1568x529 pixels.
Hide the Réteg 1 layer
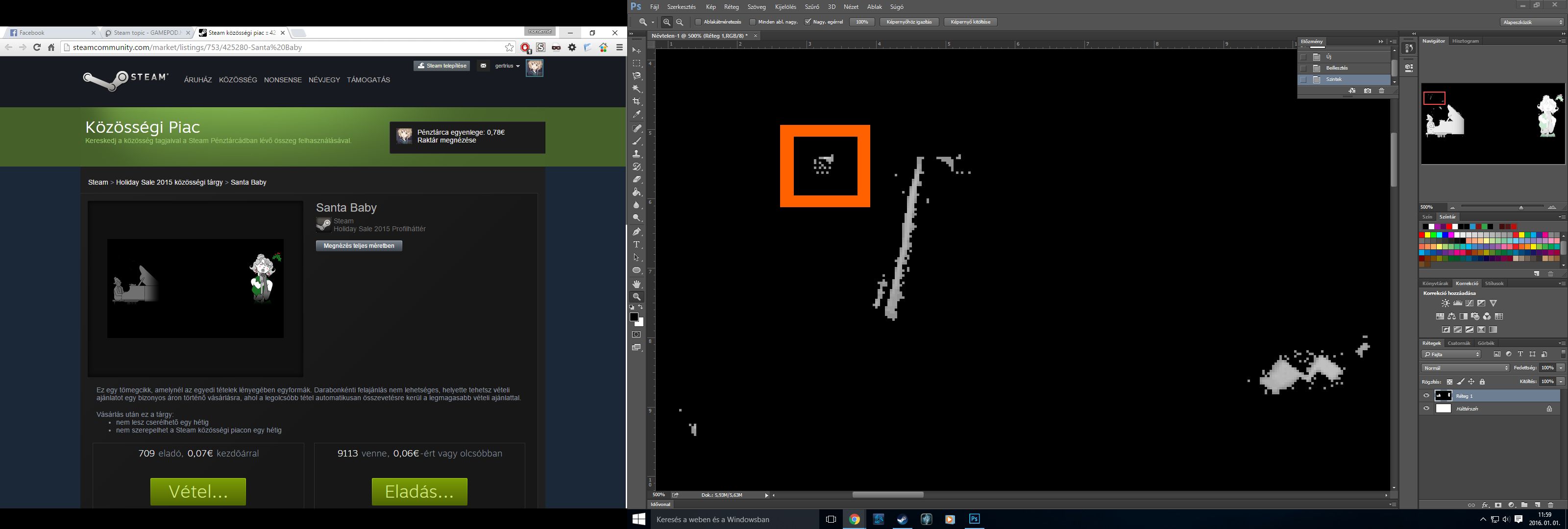pos(1426,396)
